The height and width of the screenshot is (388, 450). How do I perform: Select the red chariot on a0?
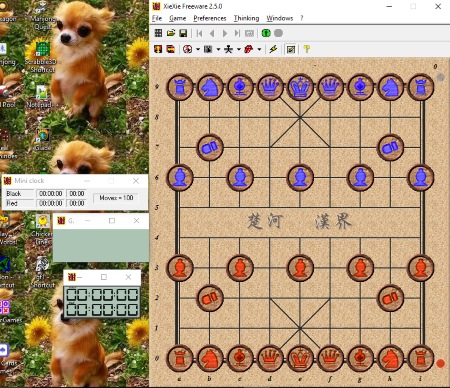(180, 358)
